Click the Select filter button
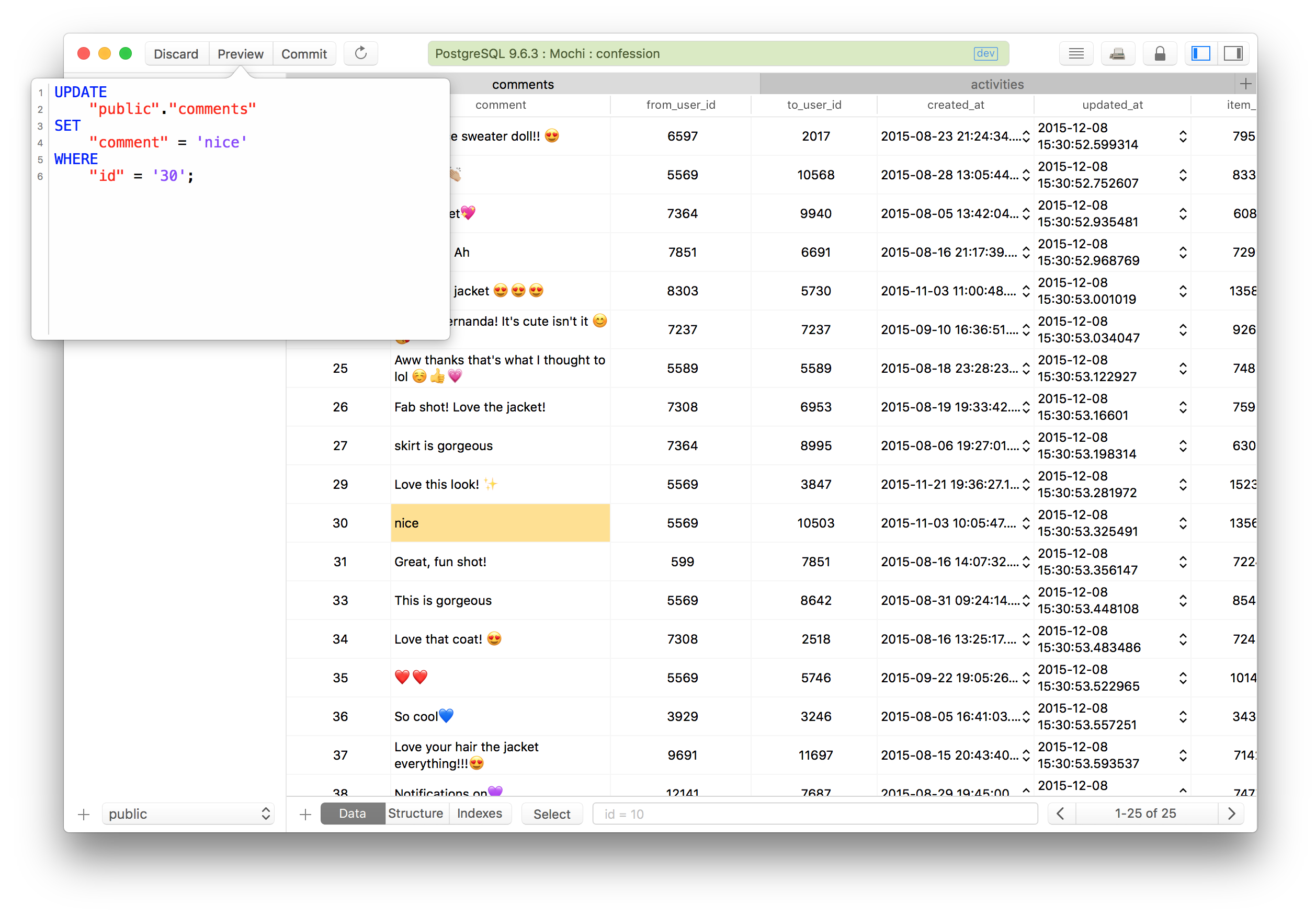1316x916 pixels. click(551, 814)
